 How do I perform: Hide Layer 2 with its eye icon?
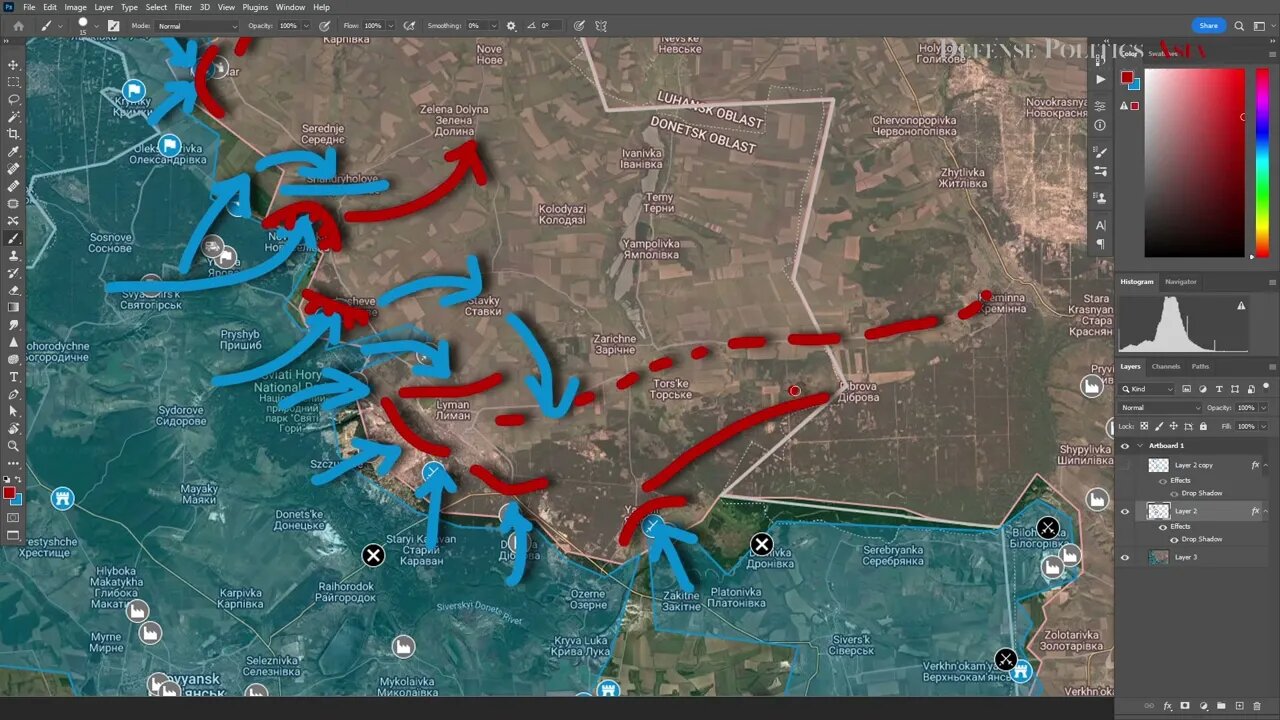(x=1125, y=511)
